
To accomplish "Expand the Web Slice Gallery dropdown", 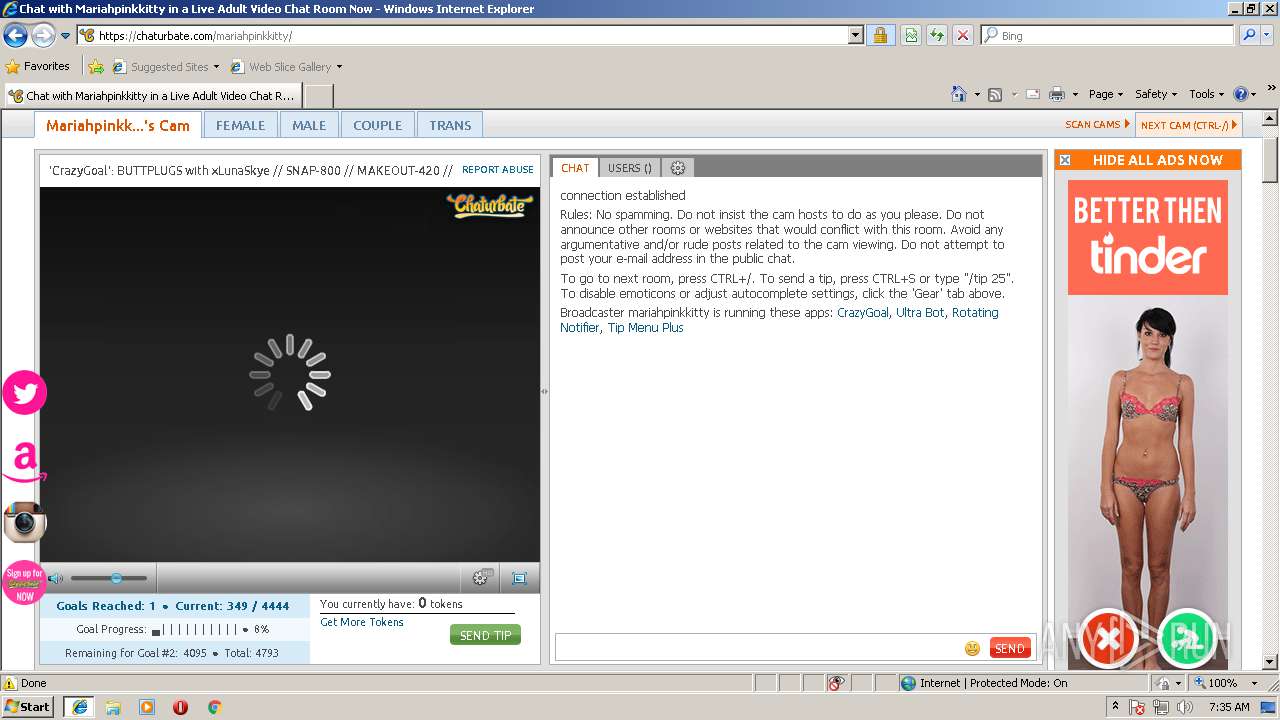I will (x=339, y=67).
